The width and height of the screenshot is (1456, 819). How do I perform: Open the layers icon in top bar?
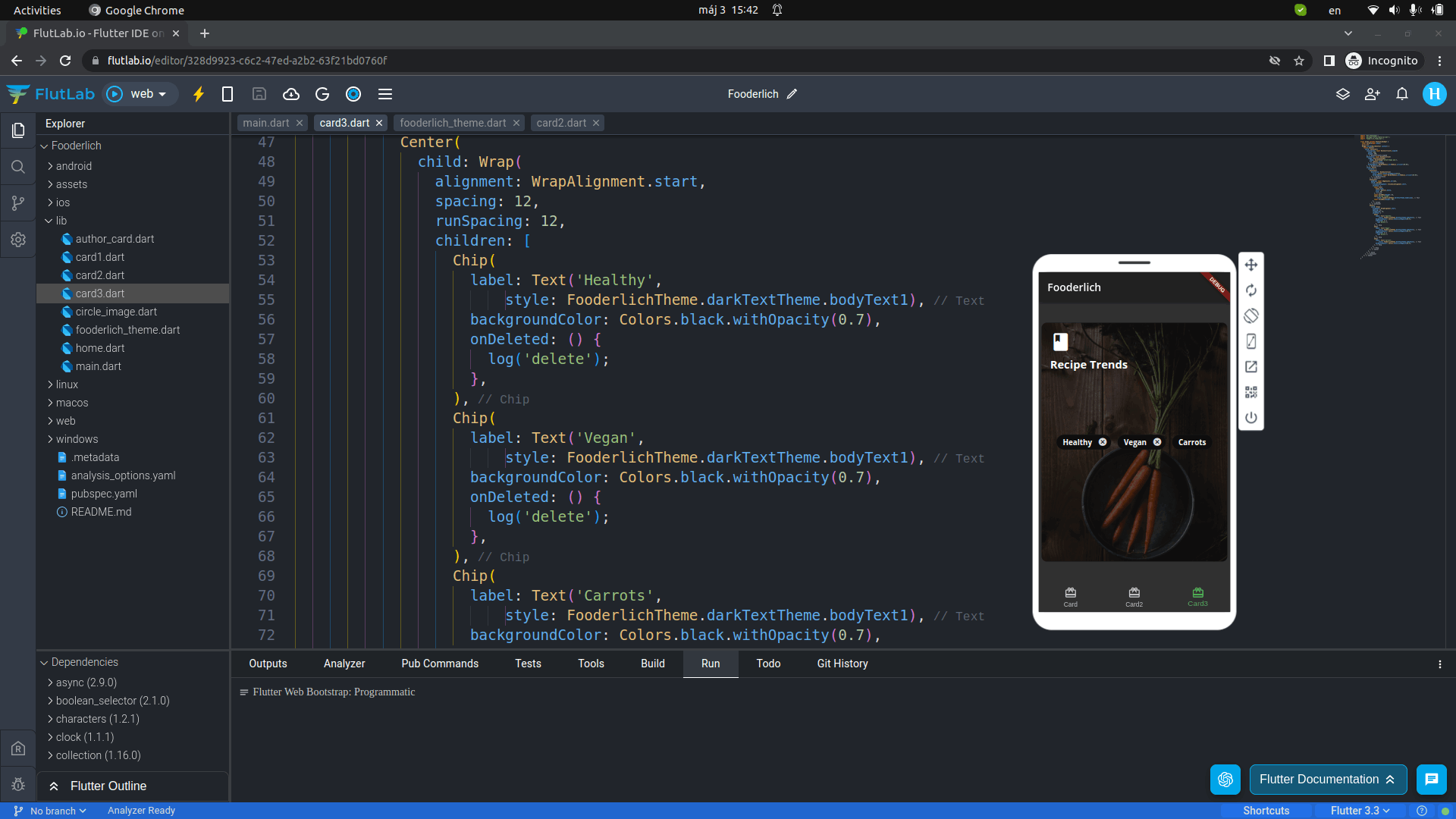tap(1343, 94)
